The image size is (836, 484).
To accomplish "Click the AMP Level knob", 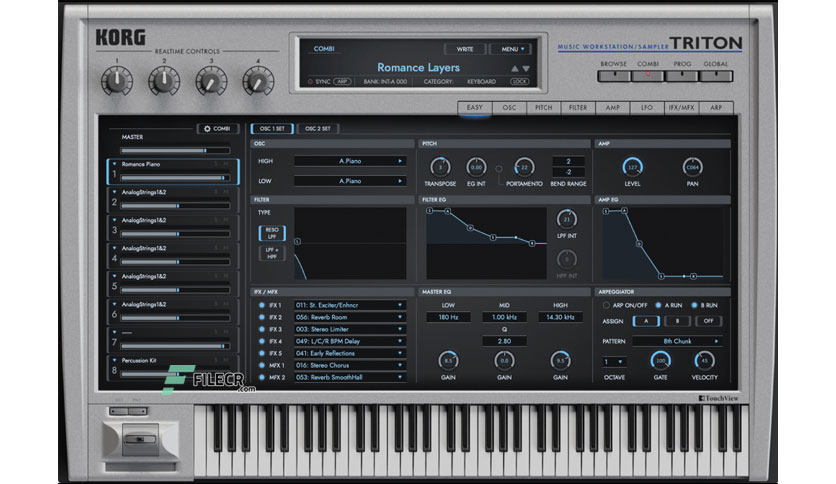I will pos(632,167).
